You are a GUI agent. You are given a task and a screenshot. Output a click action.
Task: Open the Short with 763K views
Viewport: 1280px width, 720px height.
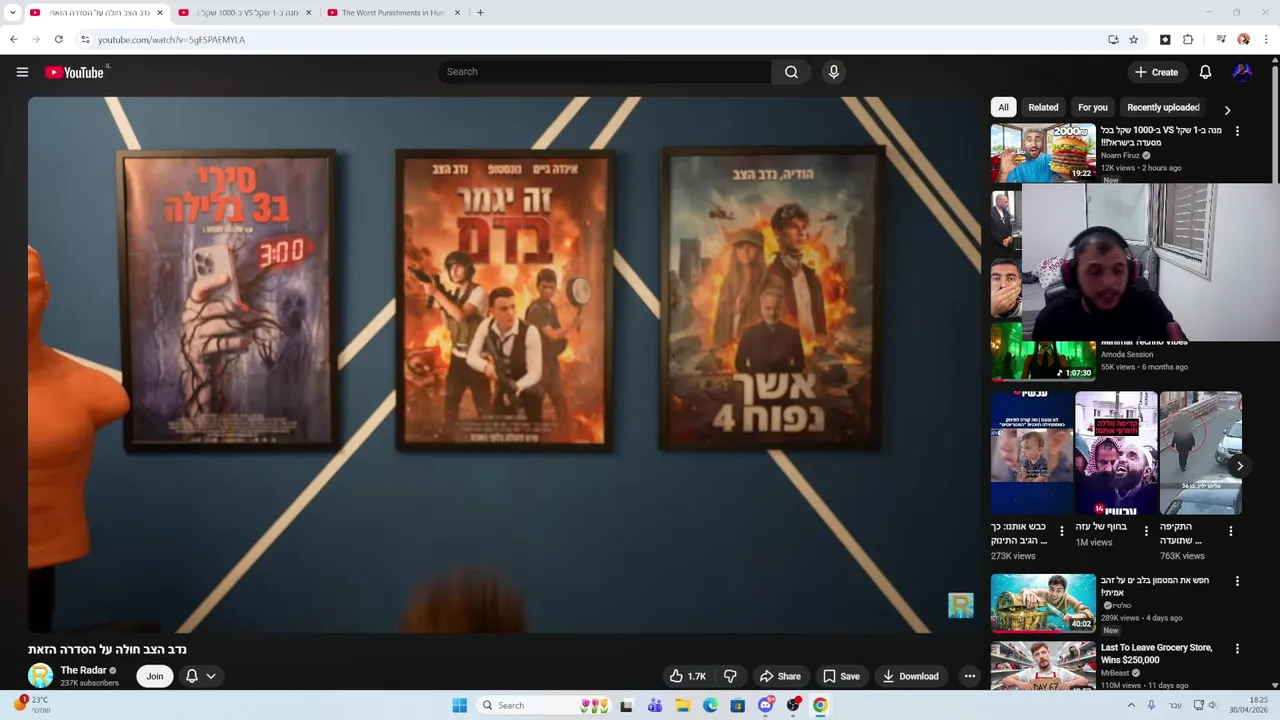(1201, 453)
